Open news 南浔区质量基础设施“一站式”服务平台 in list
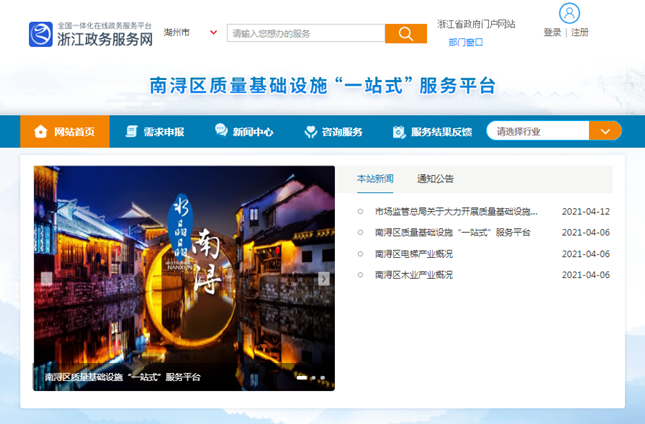This screenshot has height=424, width=645. pos(452,232)
